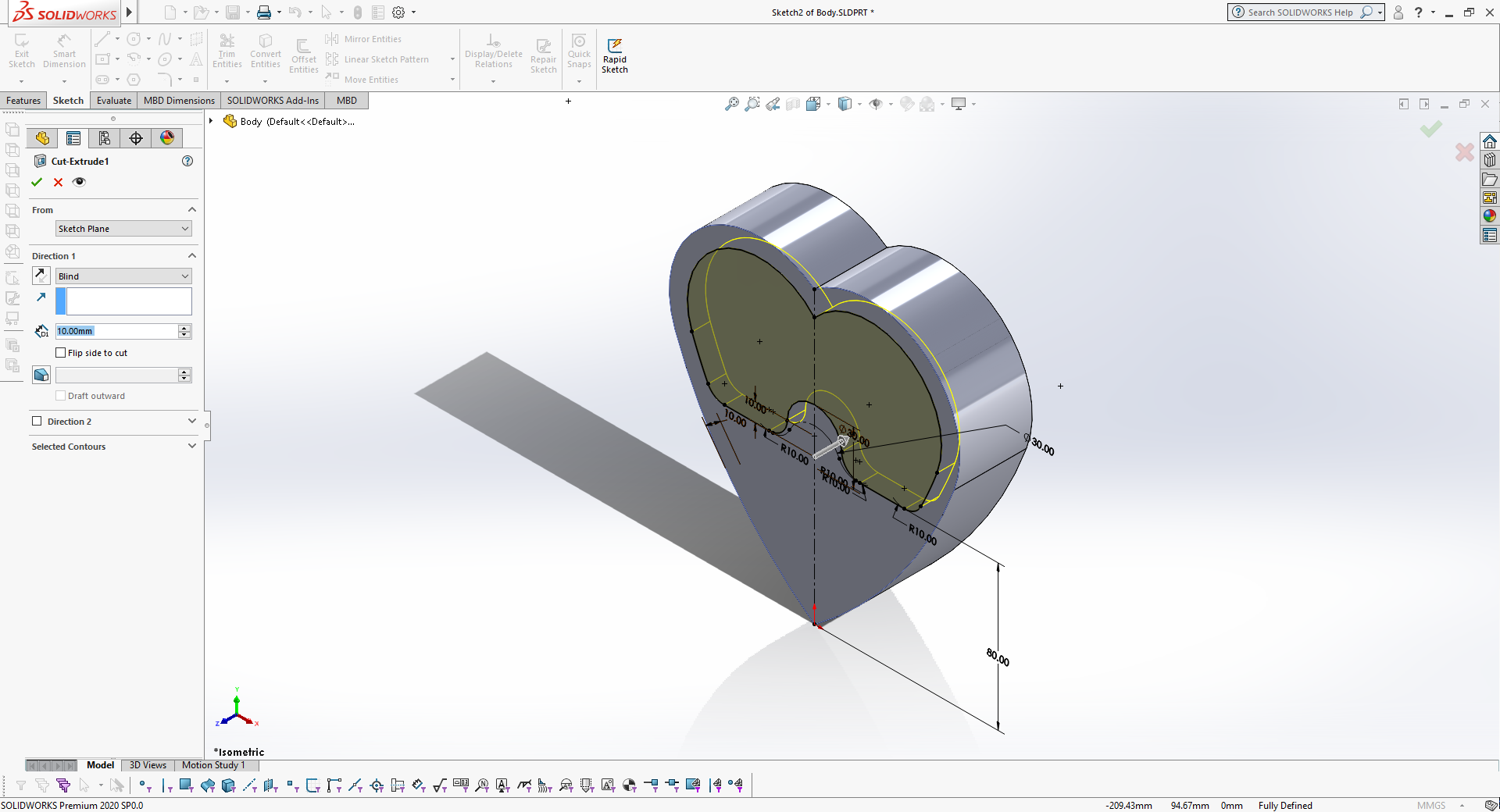The width and height of the screenshot is (1500, 812).
Task: Accept Cut-Extrude1 with green checkmark
Action: coord(37,182)
